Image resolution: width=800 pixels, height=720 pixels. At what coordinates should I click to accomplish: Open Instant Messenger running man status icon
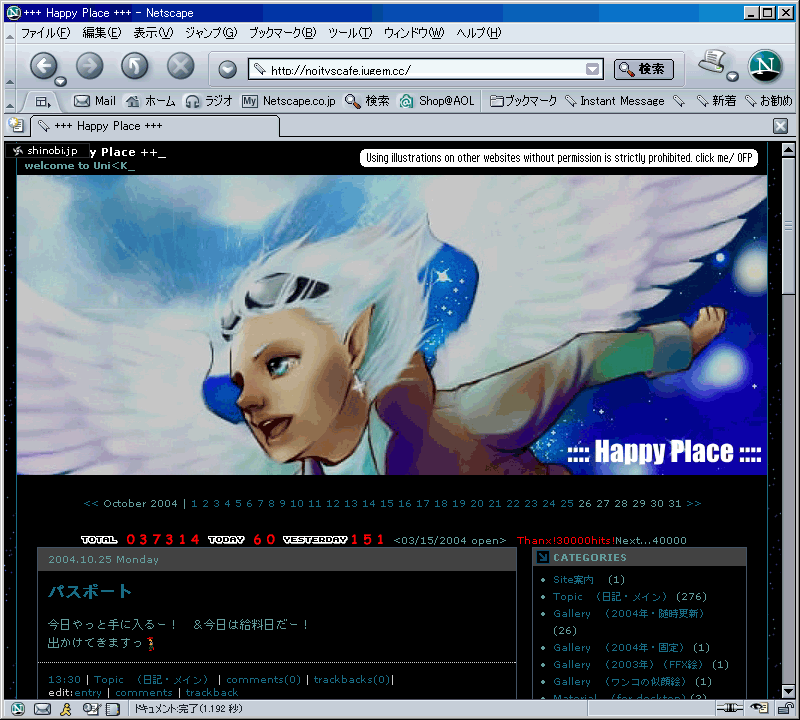[x=66, y=708]
